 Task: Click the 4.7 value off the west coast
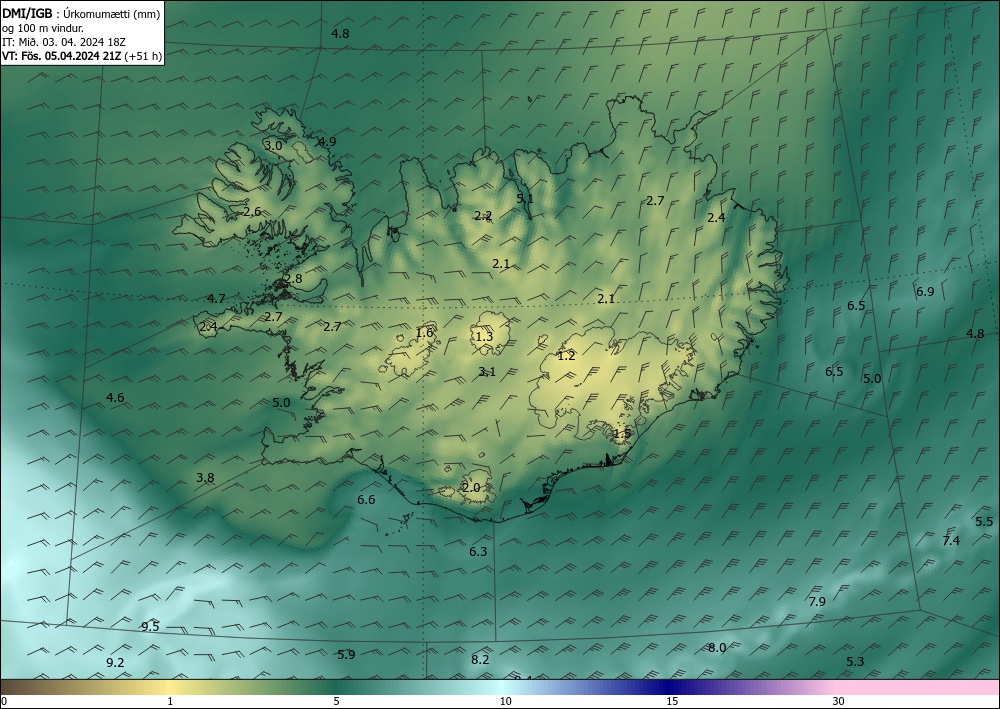pos(216,298)
